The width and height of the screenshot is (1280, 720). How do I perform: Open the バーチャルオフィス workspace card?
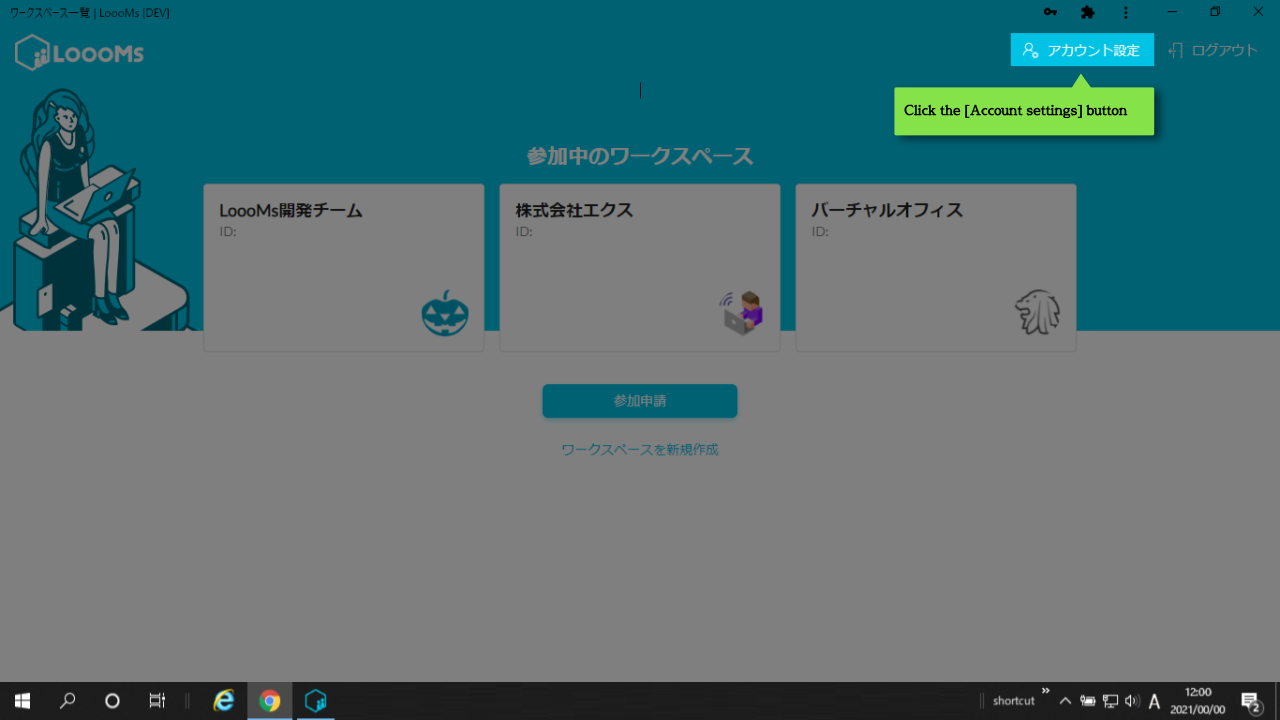(x=935, y=267)
